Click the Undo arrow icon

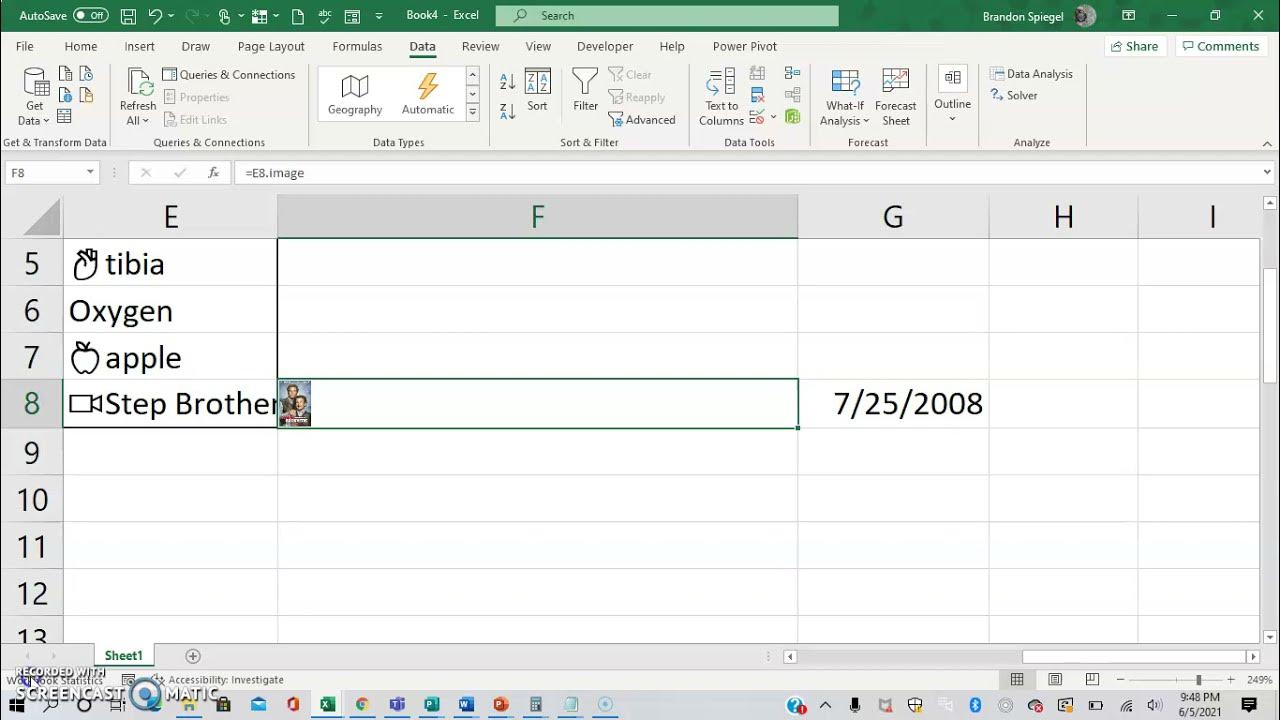click(x=155, y=16)
